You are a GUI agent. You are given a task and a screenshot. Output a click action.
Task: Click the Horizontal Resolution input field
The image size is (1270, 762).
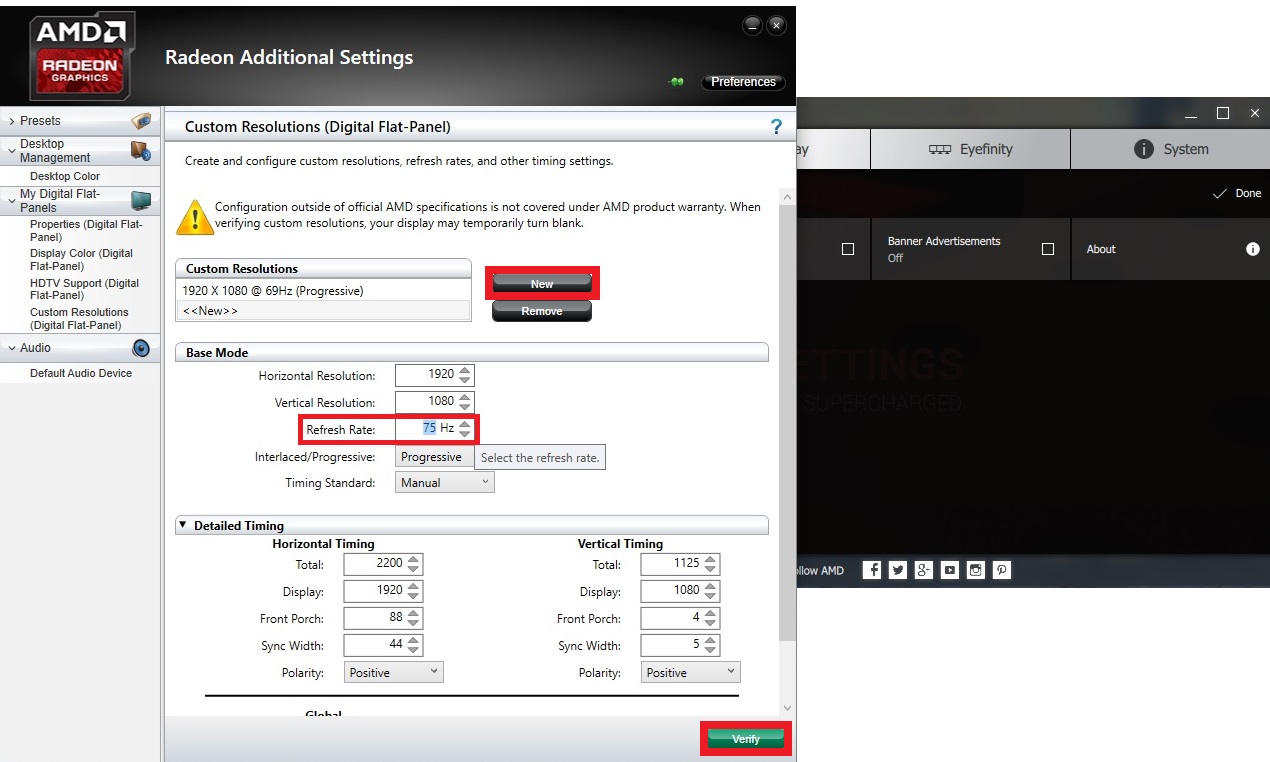click(426, 374)
